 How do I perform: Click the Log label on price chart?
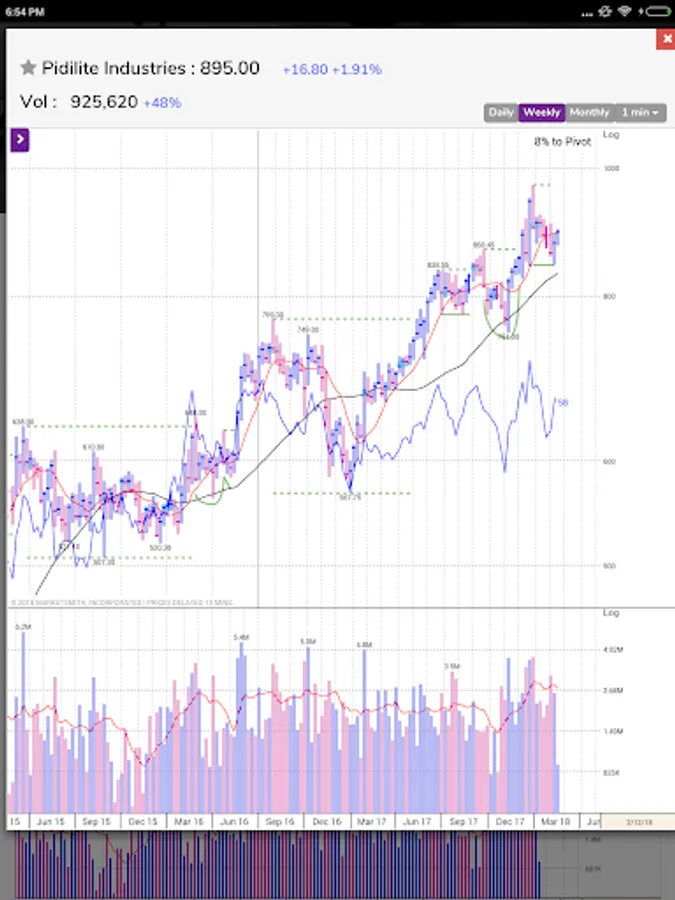pyautogui.click(x=611, y=134)
